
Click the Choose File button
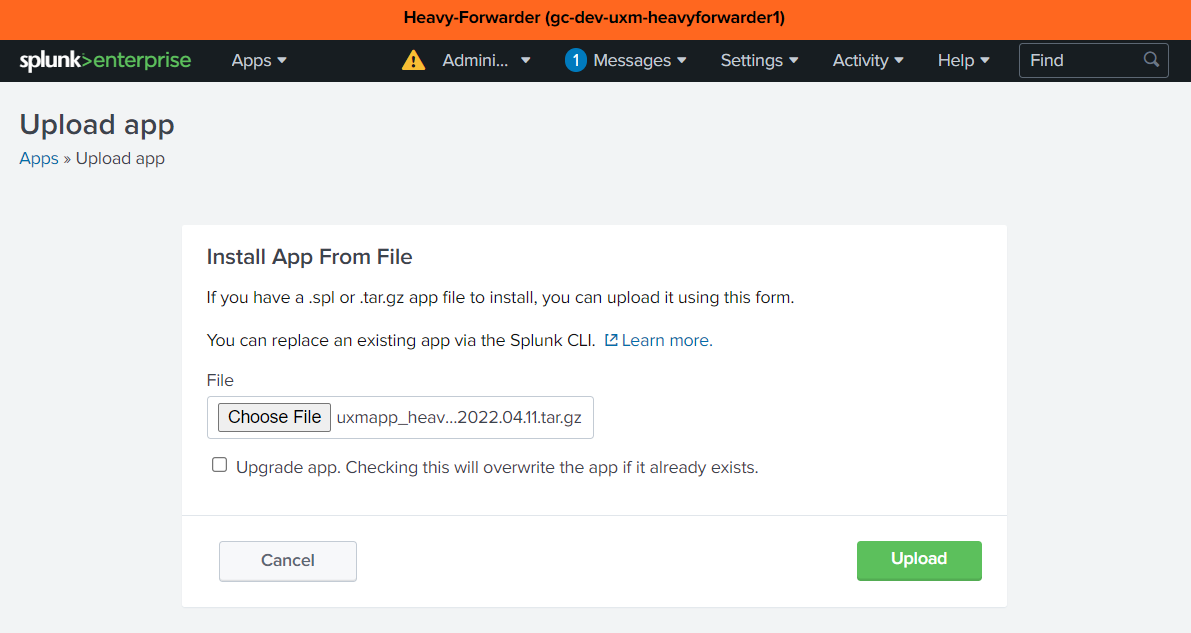[x=274, y=417]
